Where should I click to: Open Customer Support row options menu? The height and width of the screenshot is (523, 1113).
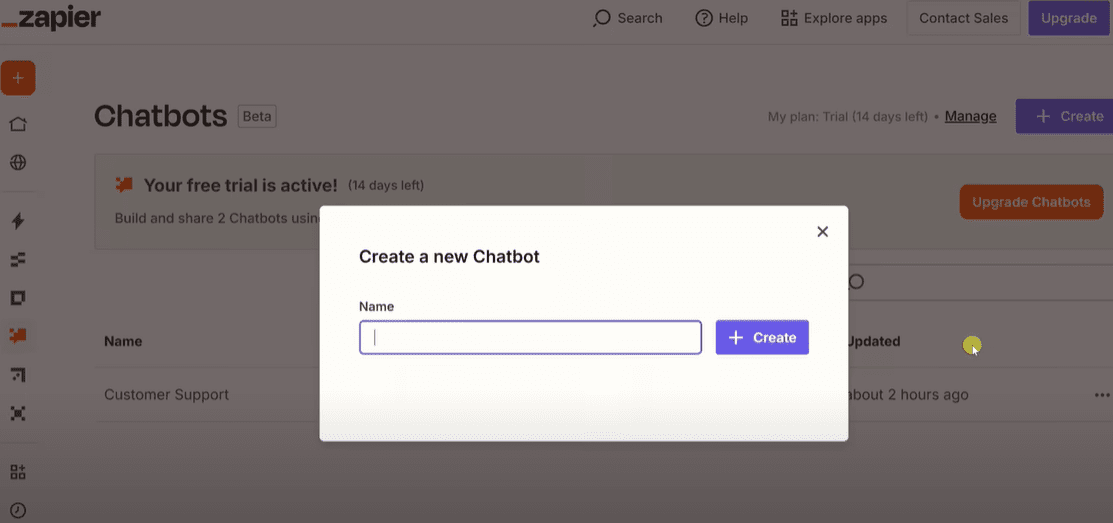pos(1101,395)
